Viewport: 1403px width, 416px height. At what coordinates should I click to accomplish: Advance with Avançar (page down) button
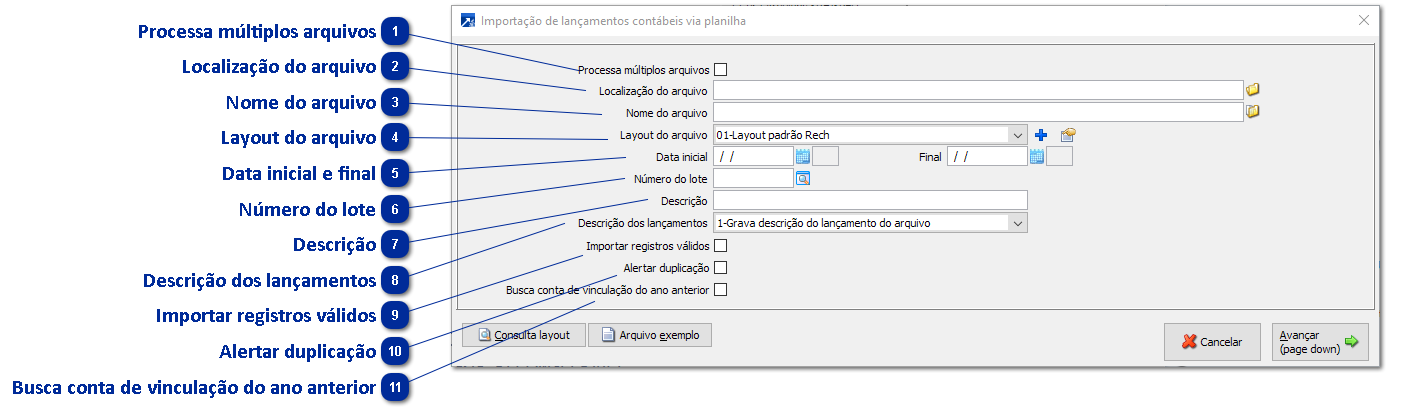(x=1319, y=341)
